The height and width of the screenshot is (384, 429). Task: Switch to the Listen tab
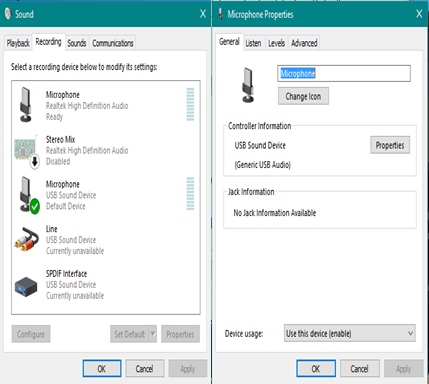[x=253, y=43]
